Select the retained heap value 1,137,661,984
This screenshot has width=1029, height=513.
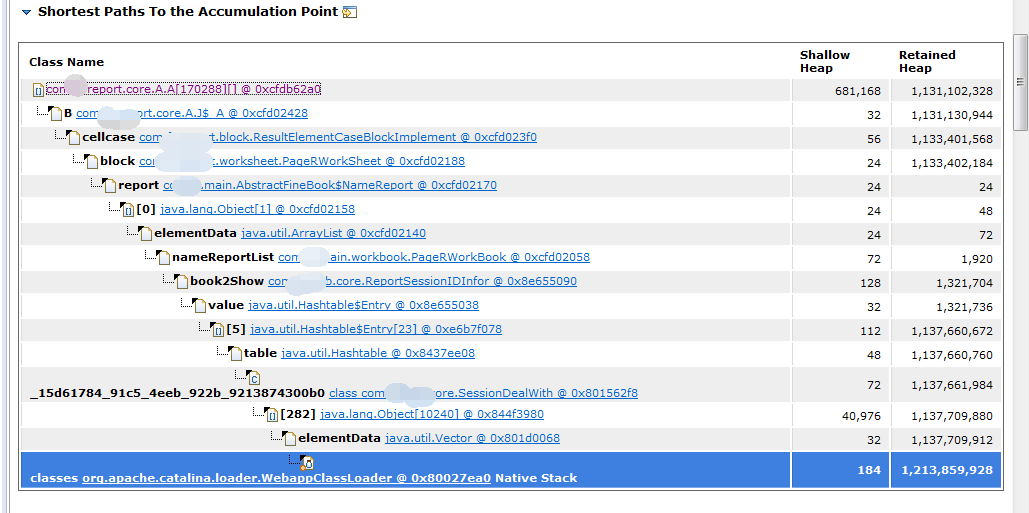click(x=952, y=385)
